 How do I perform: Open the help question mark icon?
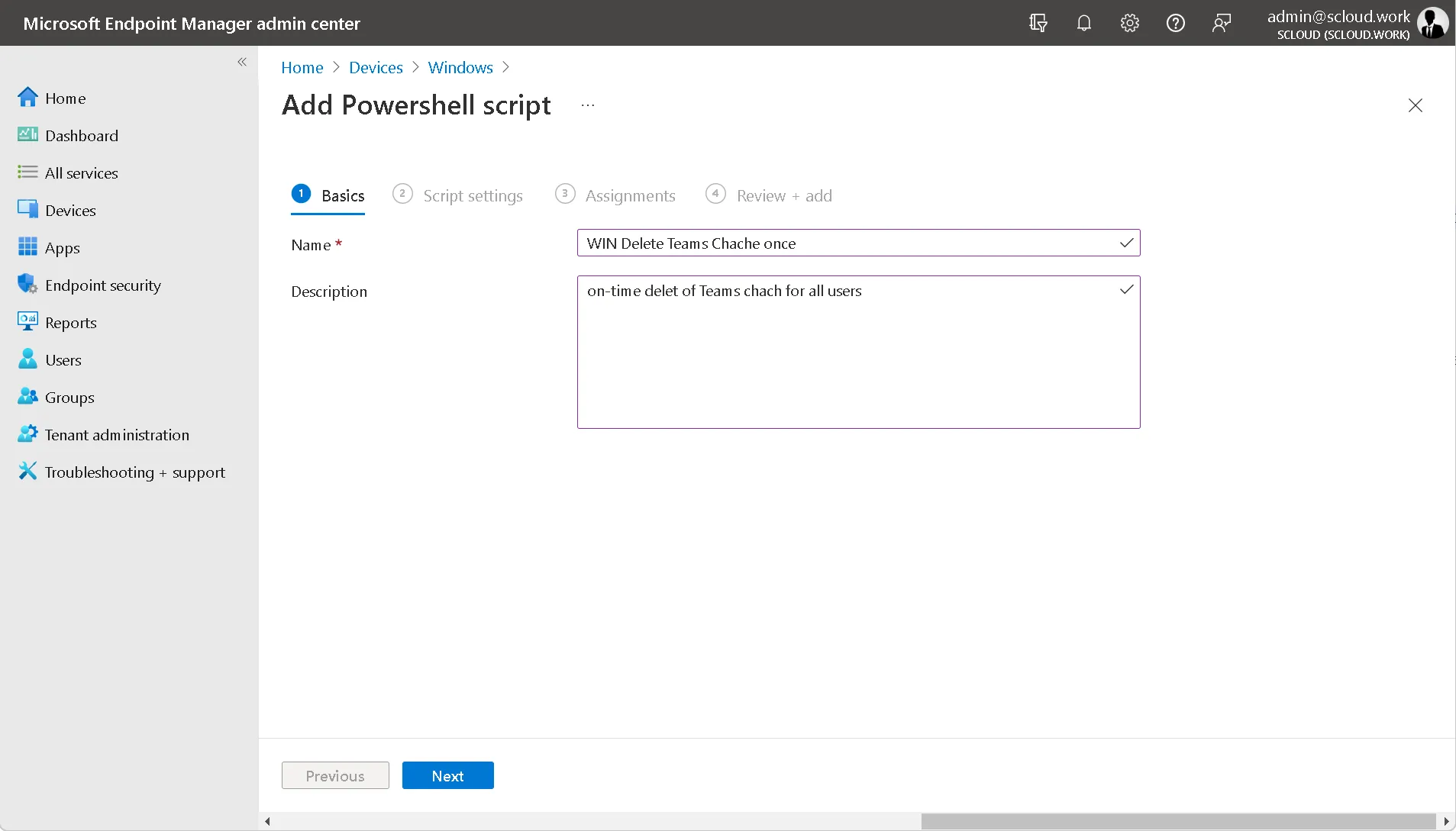click(1175, 23)
